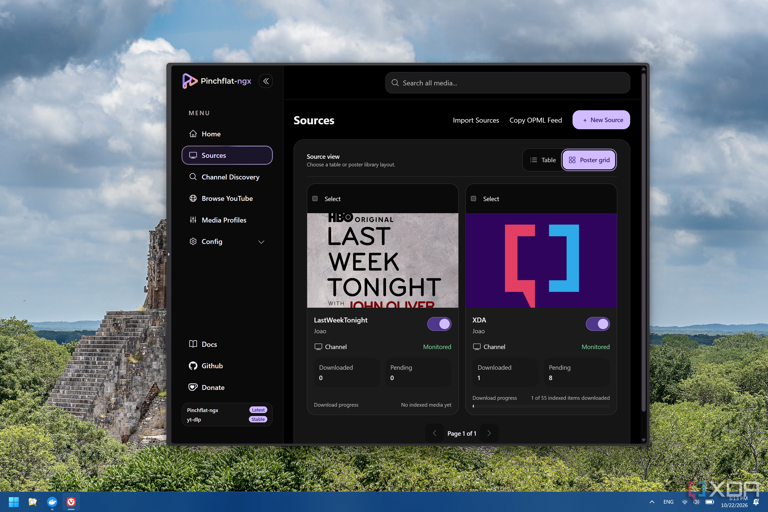Check the Select box on LastWeekTonight card
768x512 pixels.
tap(315, 198)
